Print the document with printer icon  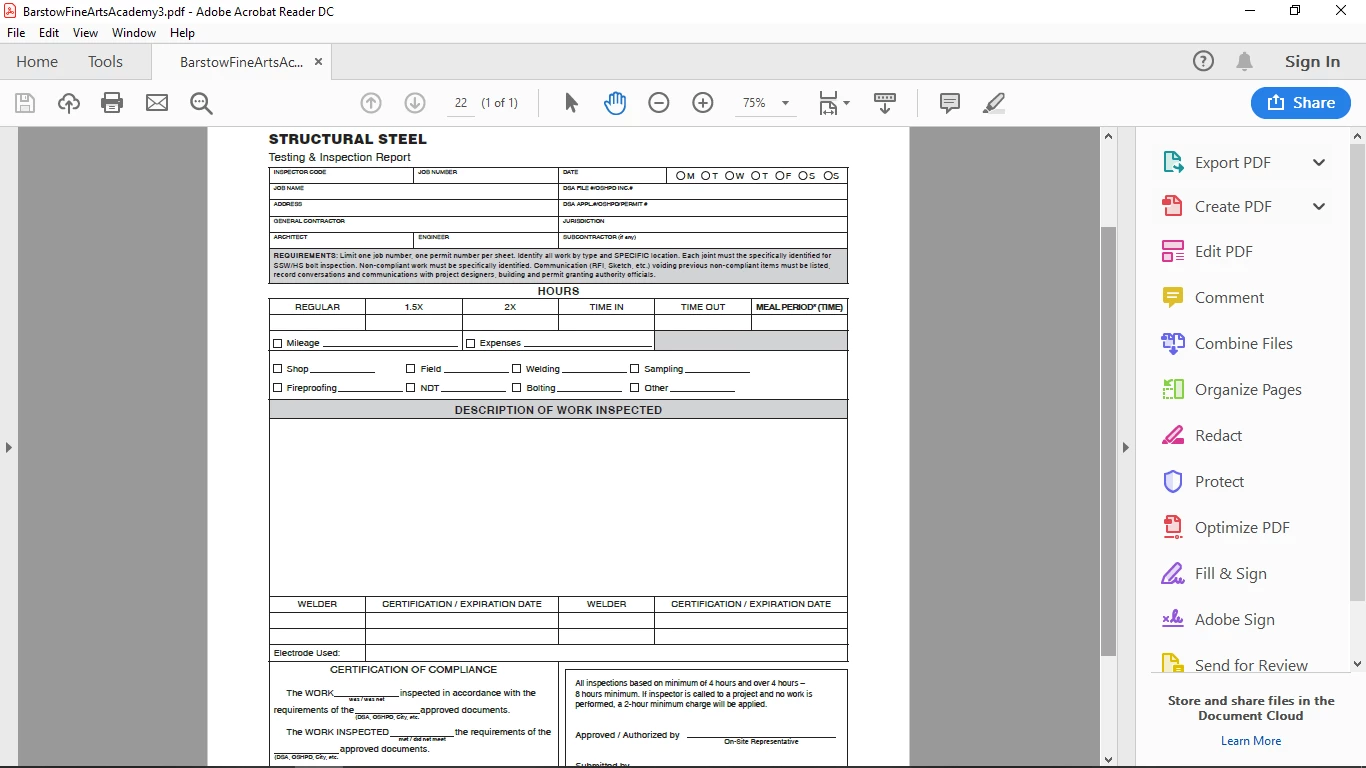[112, 103]
